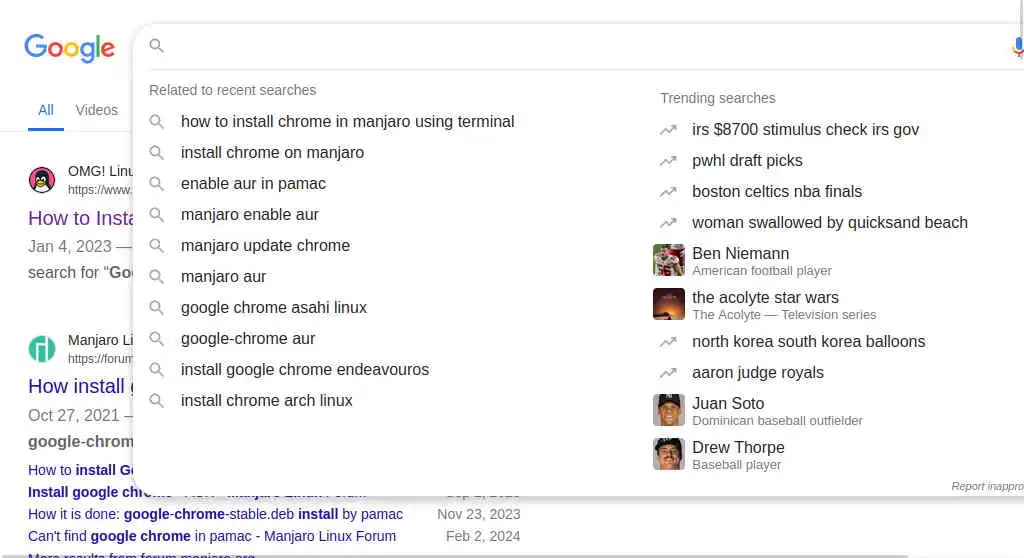
Task: Click the Acolyte Star Wars thumbnail
Action: pos(669,305)
